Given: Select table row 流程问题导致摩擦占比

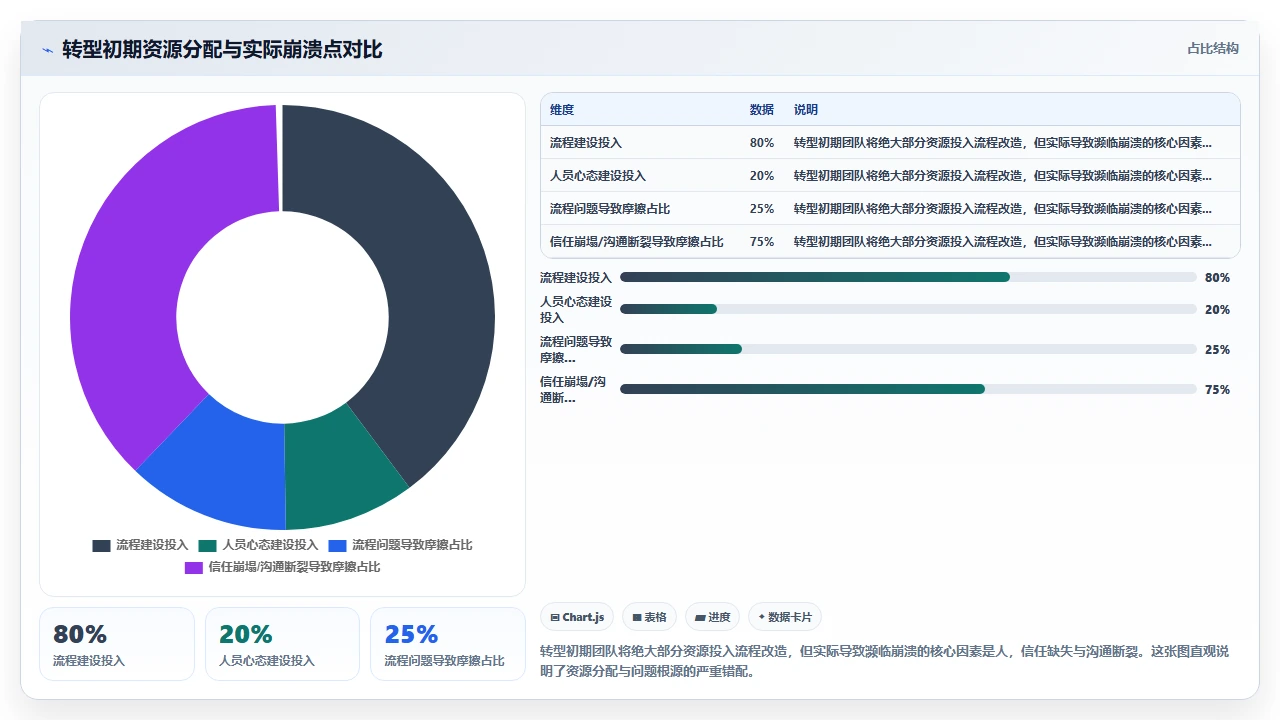Looking at the screenshot, I should click(890, 209).
